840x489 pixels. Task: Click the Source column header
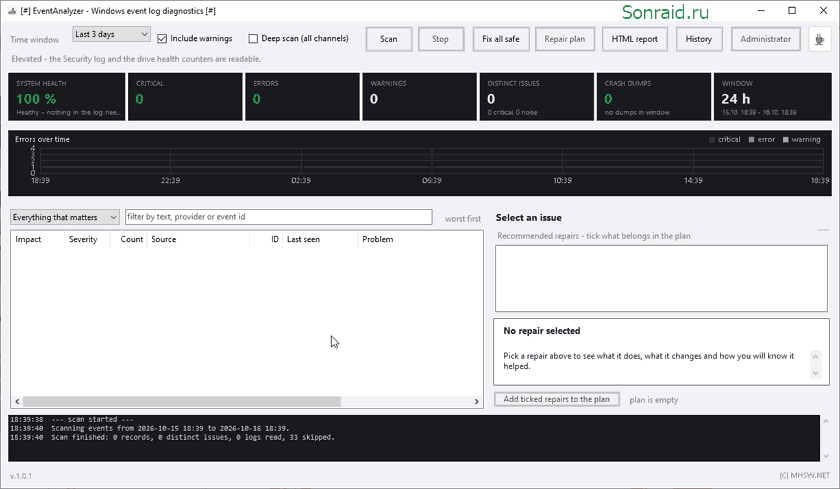[x=198, y=239]
